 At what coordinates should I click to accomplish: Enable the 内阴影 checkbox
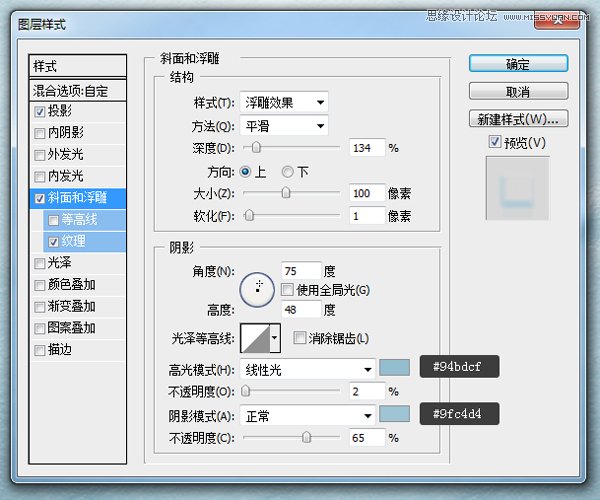40,133
